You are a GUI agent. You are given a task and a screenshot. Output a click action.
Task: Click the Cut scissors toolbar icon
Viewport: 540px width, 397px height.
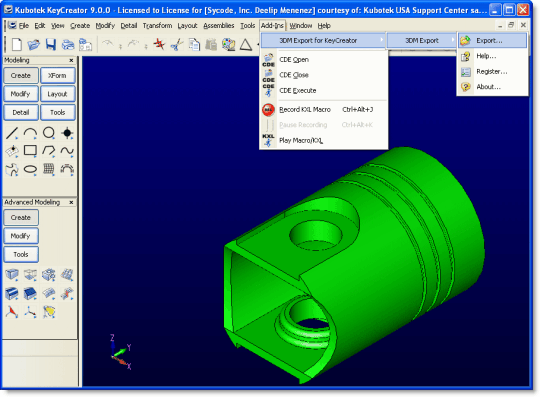177,45
